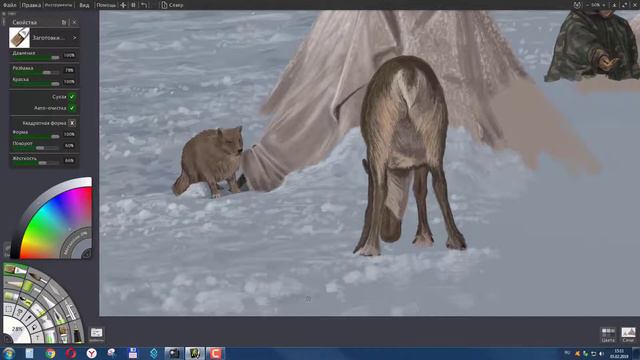Adjust the Давление slider

[36, 58]
